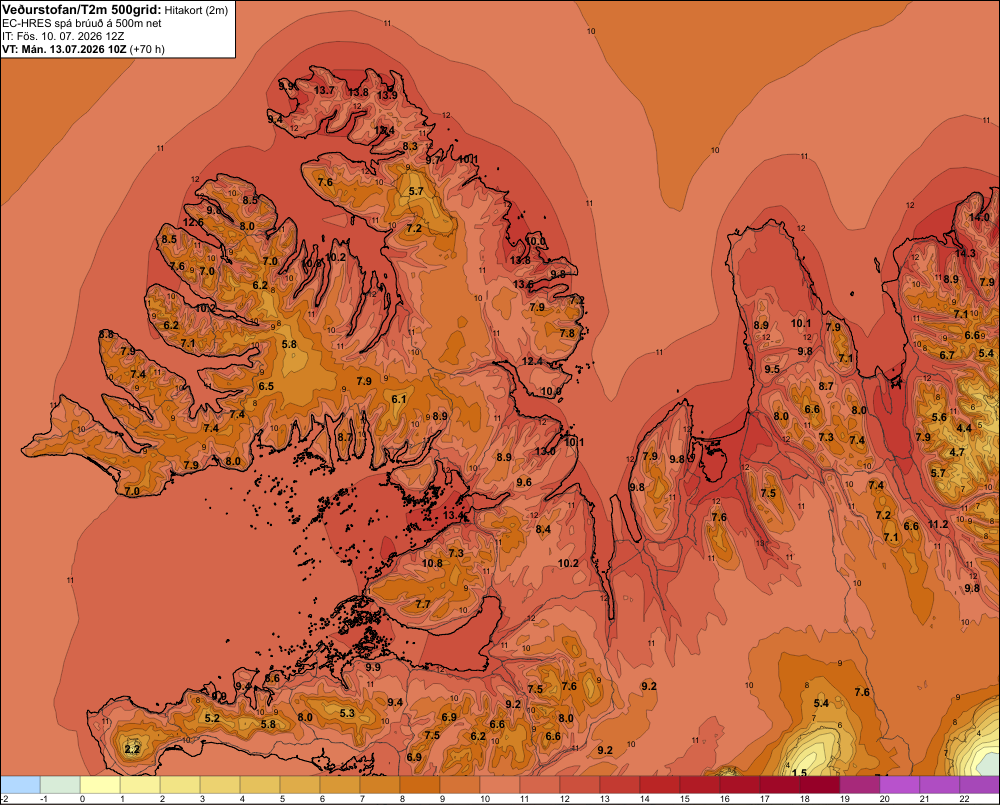Screen dimensions: 1000x805
Task: Select the bright violet legend swatch for 20 to 21
Action: click(x=899, y=785)
